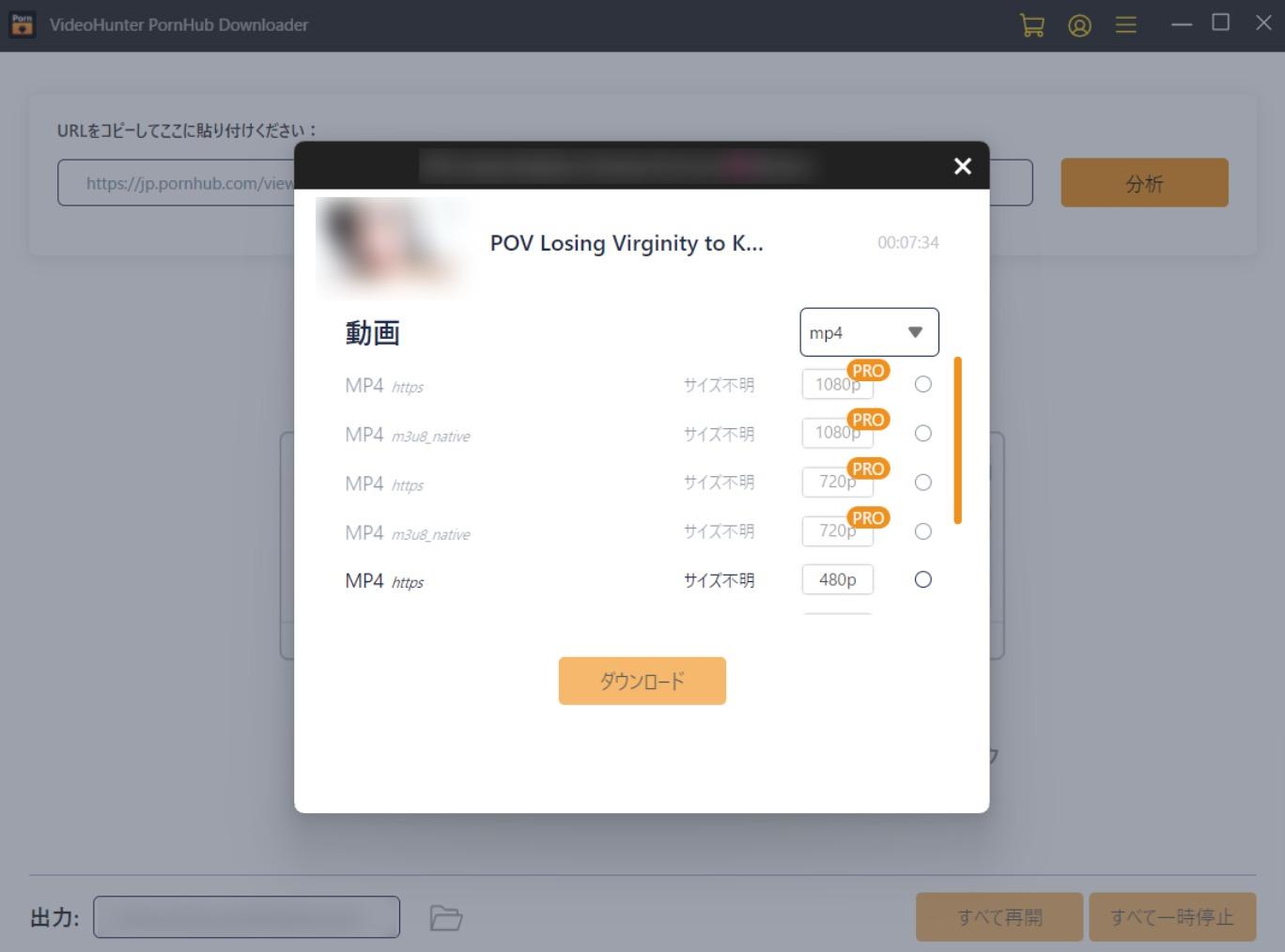Open the hamburger menu in title bar

tap(1125, 25)
